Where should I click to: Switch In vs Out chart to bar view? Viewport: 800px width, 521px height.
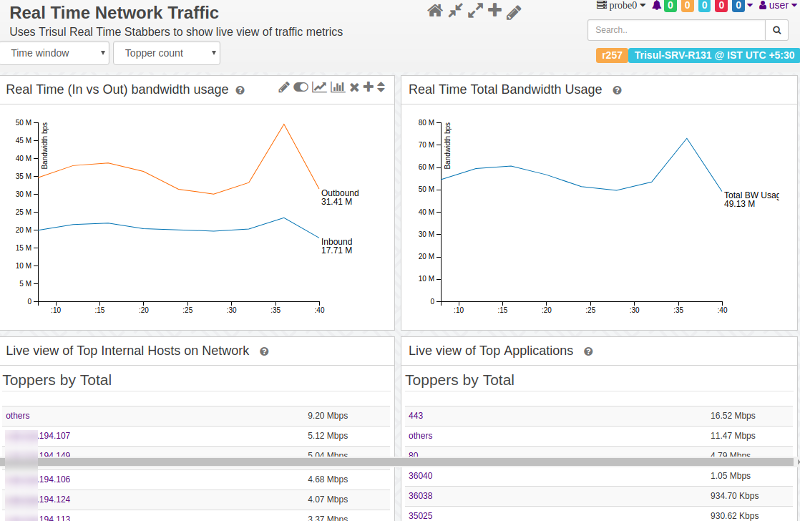coord(338,88)
